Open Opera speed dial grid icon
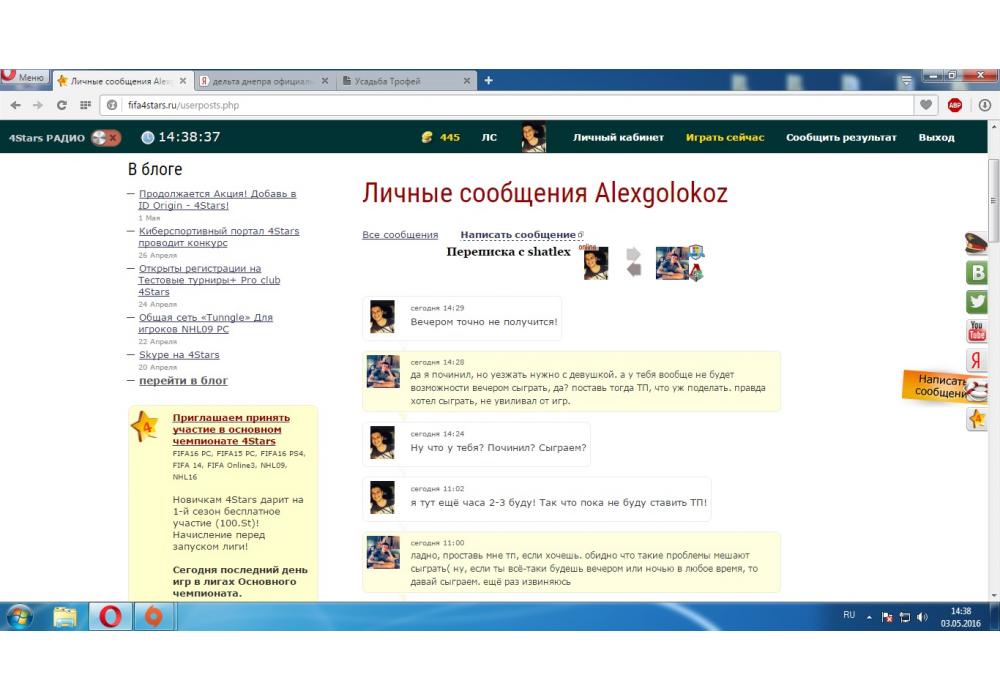Screen dimensions: 1000x700 86,105
